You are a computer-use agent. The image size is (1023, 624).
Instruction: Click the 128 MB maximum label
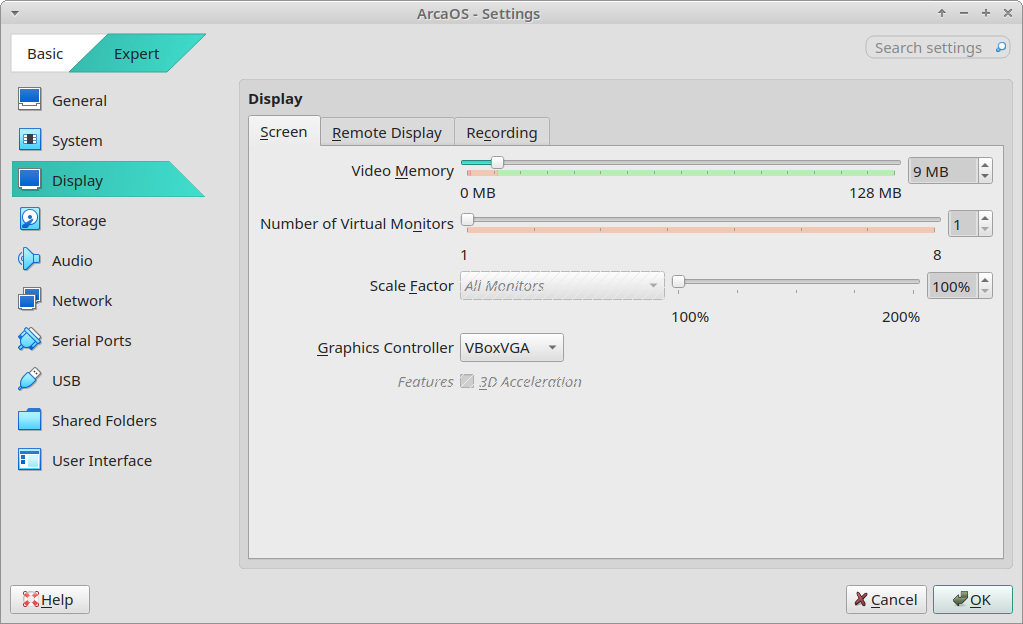(875, 193)
